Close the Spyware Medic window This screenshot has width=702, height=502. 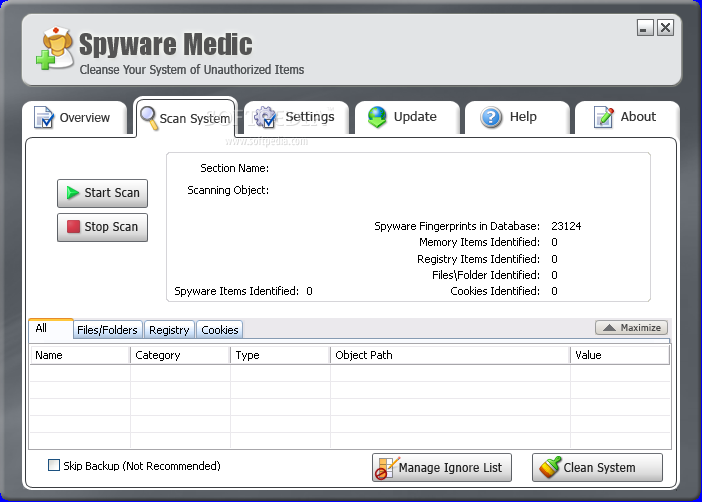click(x=665, y=28)
